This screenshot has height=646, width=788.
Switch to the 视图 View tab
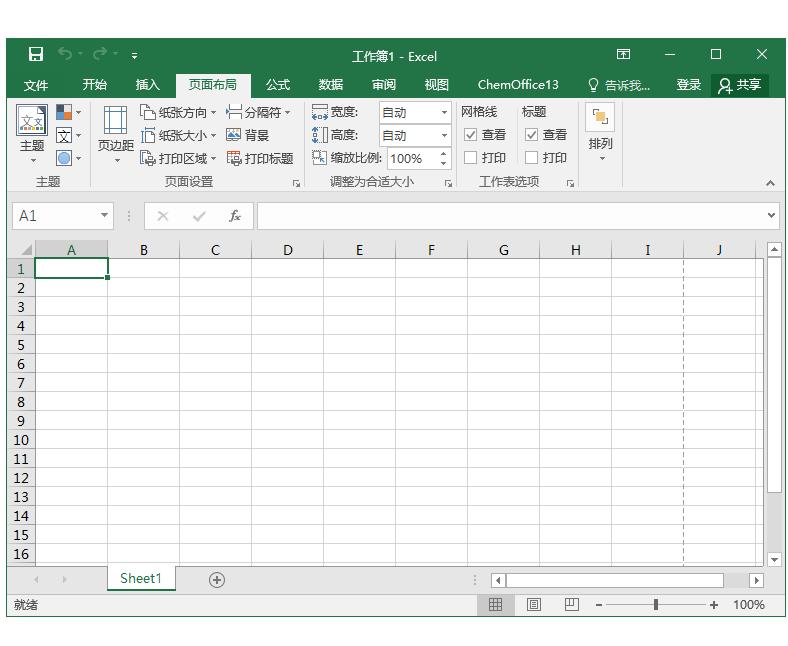pyautogui.click(x=437, y=85)
